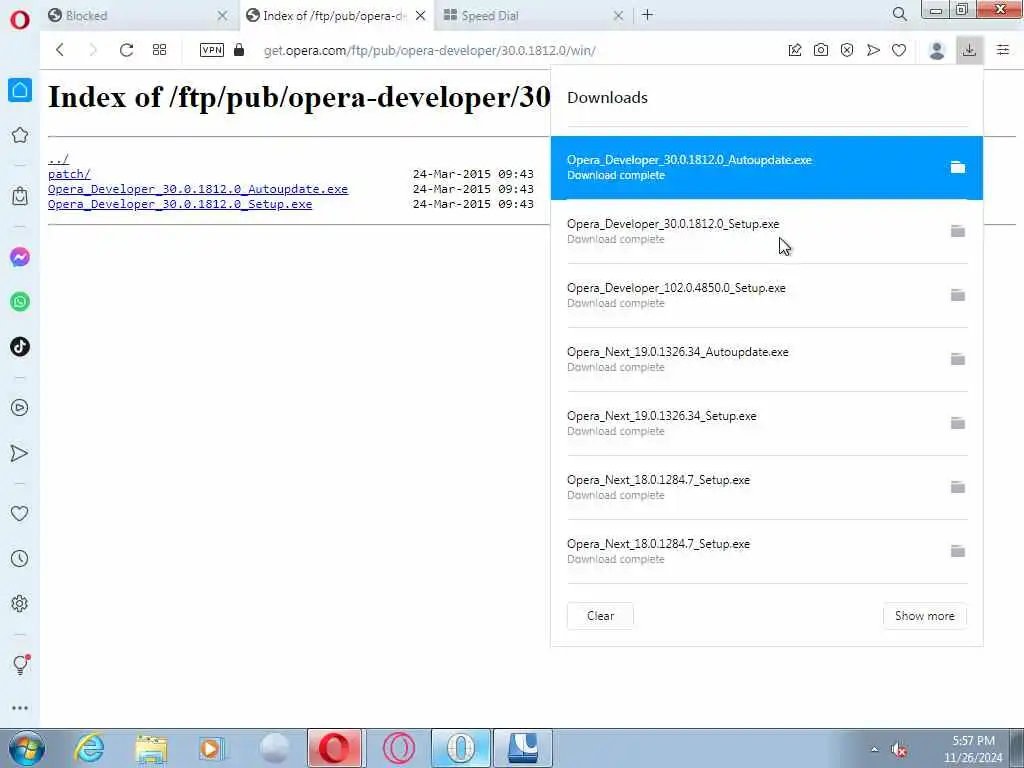
Task: Show folder for Opera_Next_19.0.1326.34_Setup.exe
Action: pyautogui.click(x=957, y=423)
